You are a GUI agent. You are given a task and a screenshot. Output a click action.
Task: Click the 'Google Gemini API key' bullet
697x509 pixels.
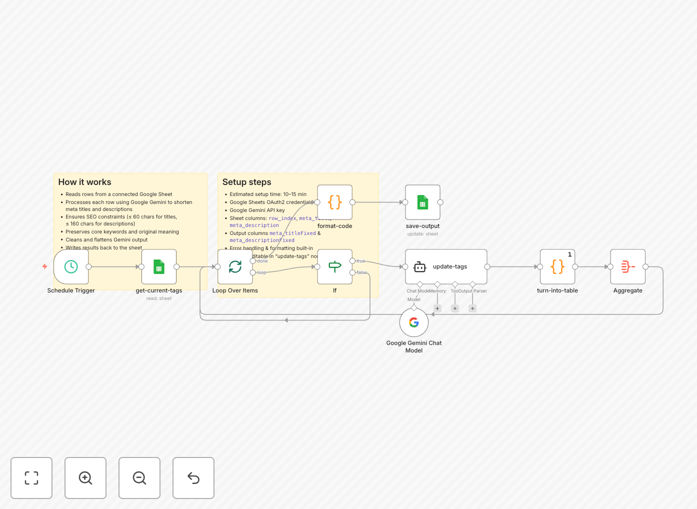(x=257, y=210)
